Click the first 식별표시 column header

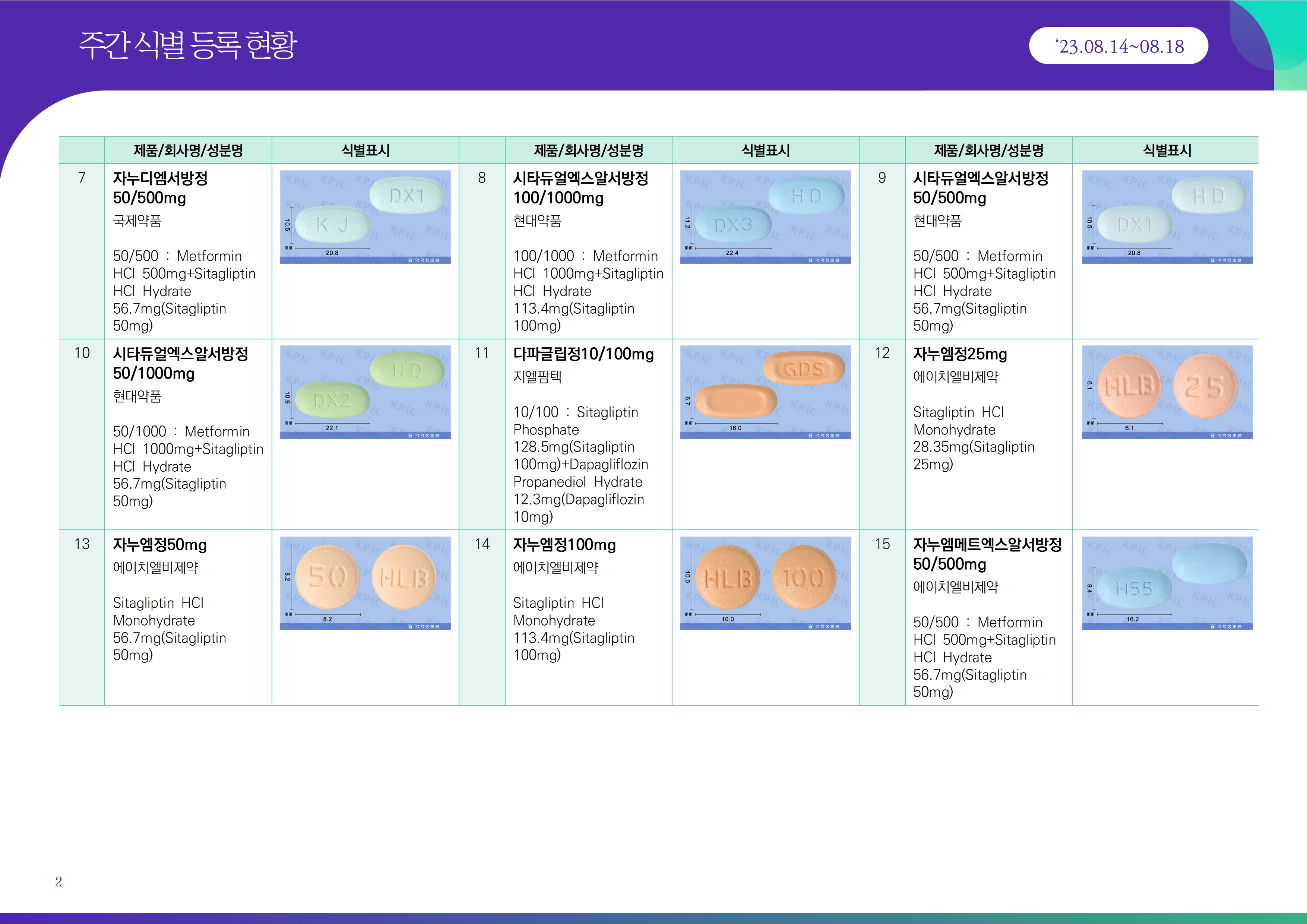[365, 150]
